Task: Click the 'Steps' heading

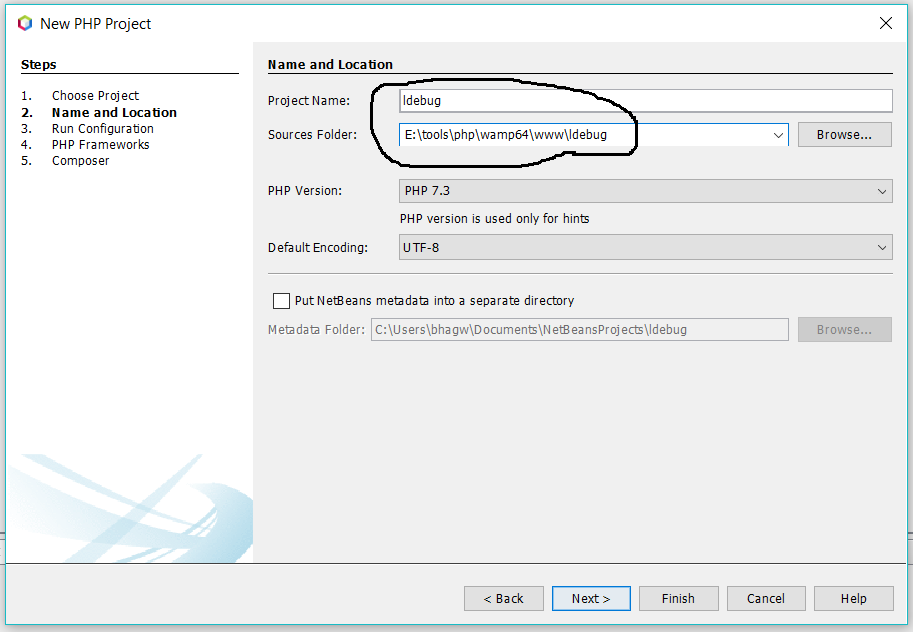Action: 38,64
